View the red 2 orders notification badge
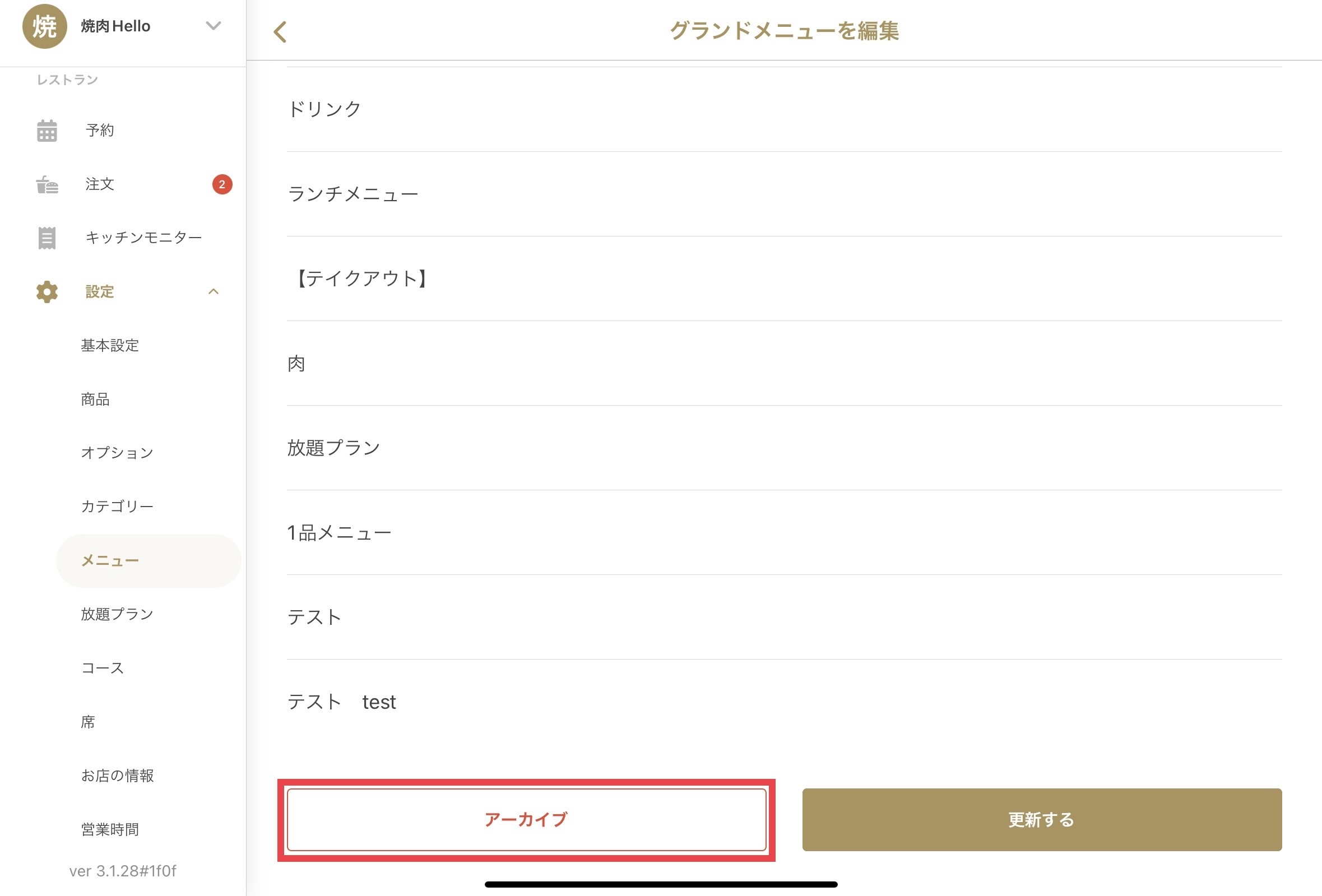This screenshot has height=896, width=1322. tap(222, 184)
